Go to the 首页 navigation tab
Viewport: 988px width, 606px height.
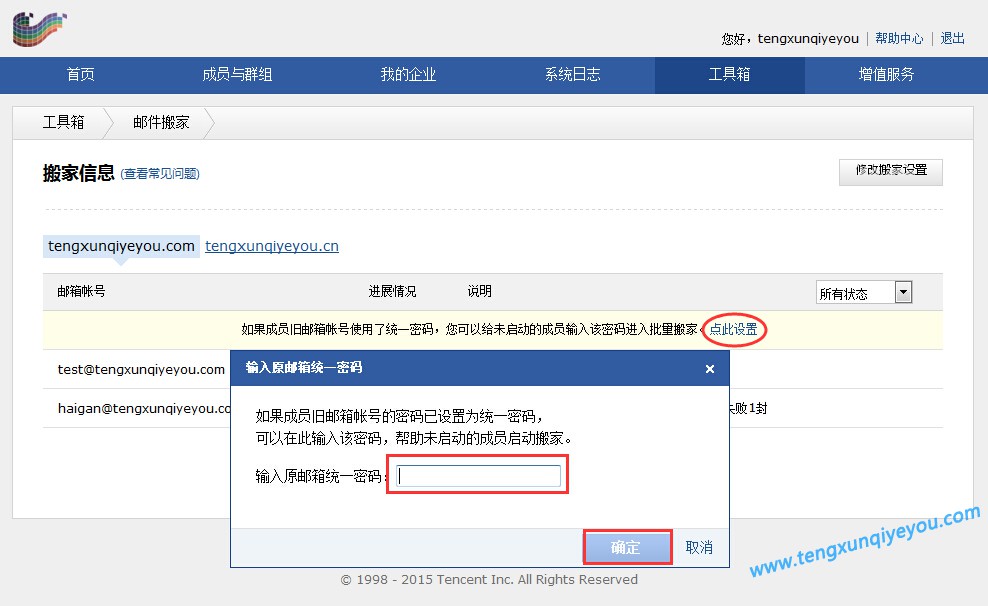[x=81, y=75]
